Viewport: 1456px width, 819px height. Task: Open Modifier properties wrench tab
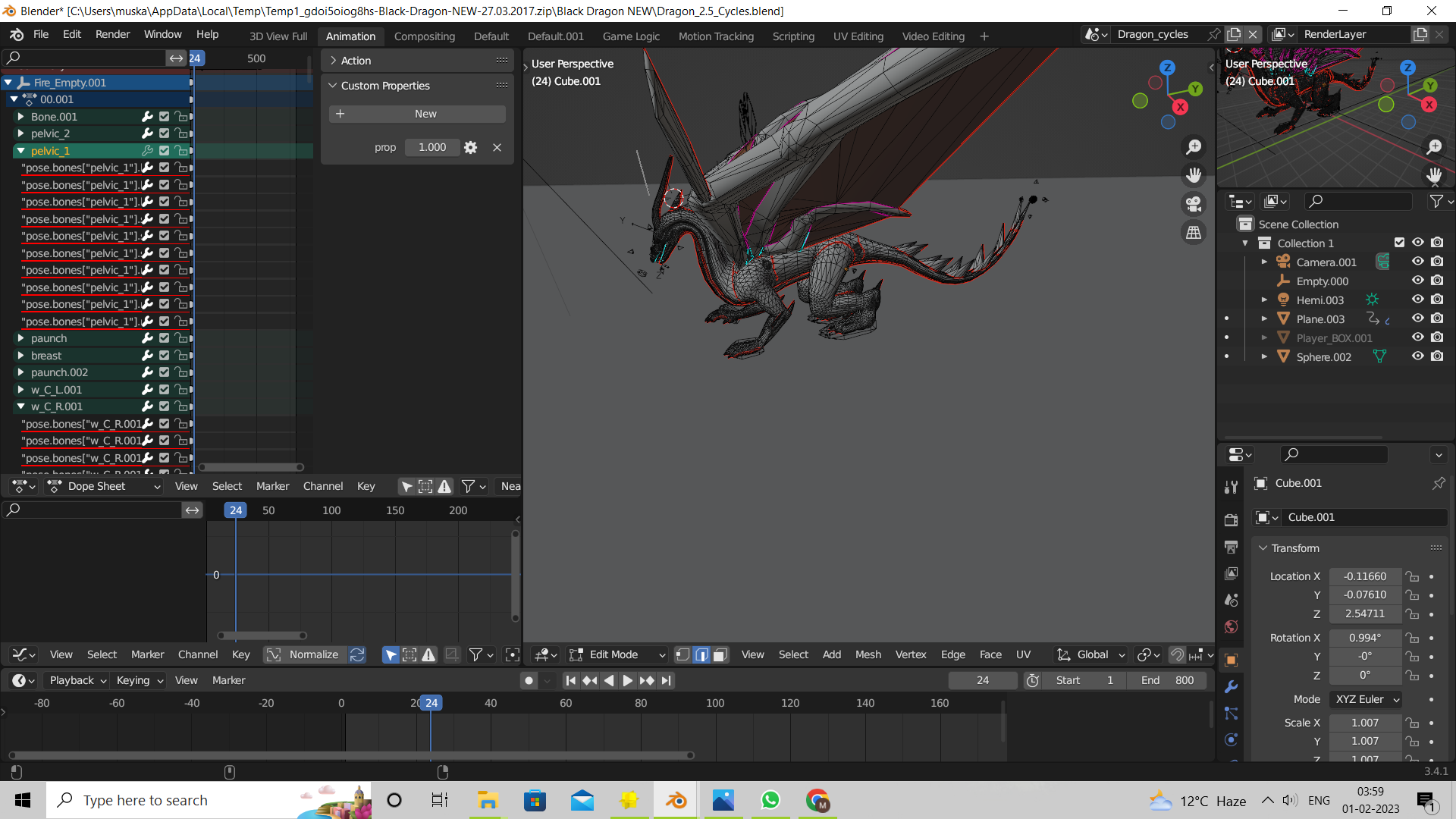[x=1231, y=686]
